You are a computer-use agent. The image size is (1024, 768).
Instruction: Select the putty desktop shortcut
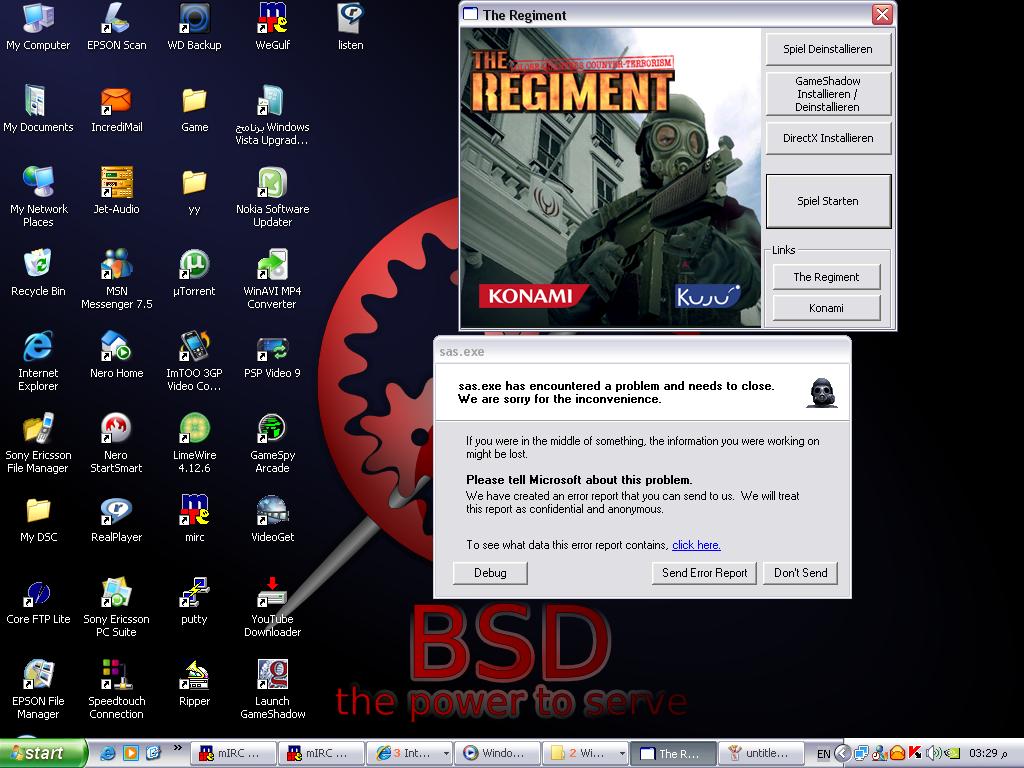(x=194, y=594)
